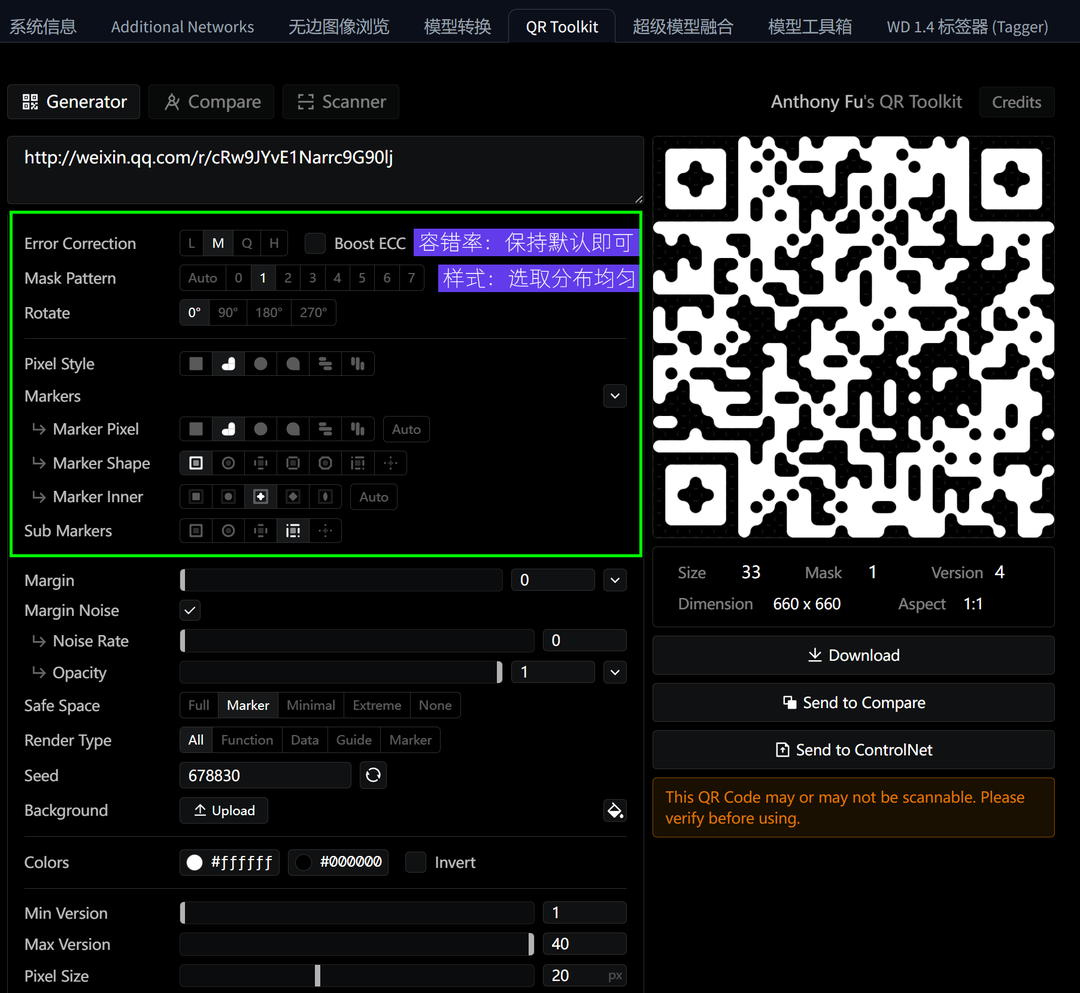Select the rounded Pixel Style icon
The height and width of the screenshot is (993, 1080).
coord(228,363)
